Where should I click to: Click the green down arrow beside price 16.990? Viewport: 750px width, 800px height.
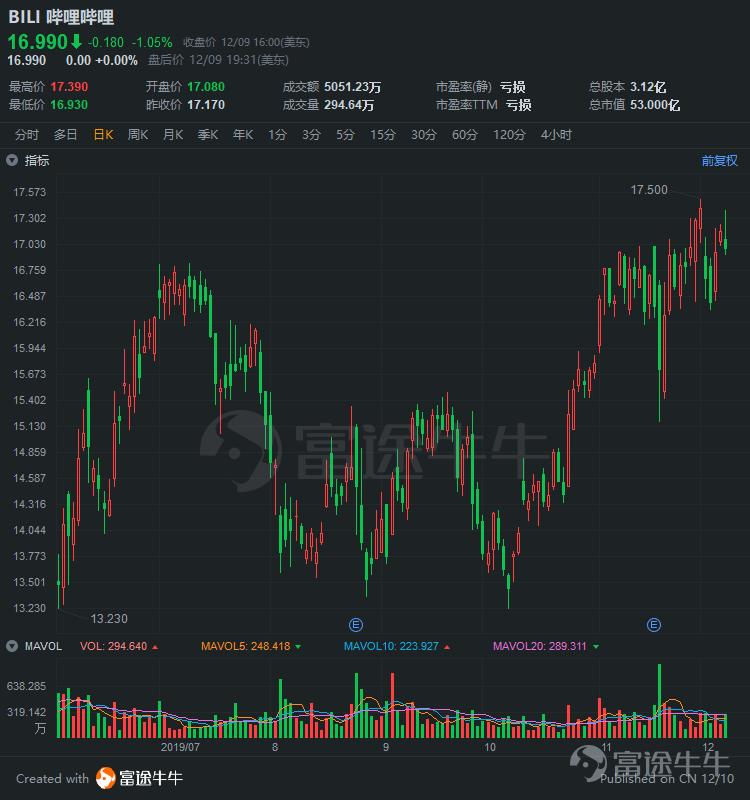(75, 41)
